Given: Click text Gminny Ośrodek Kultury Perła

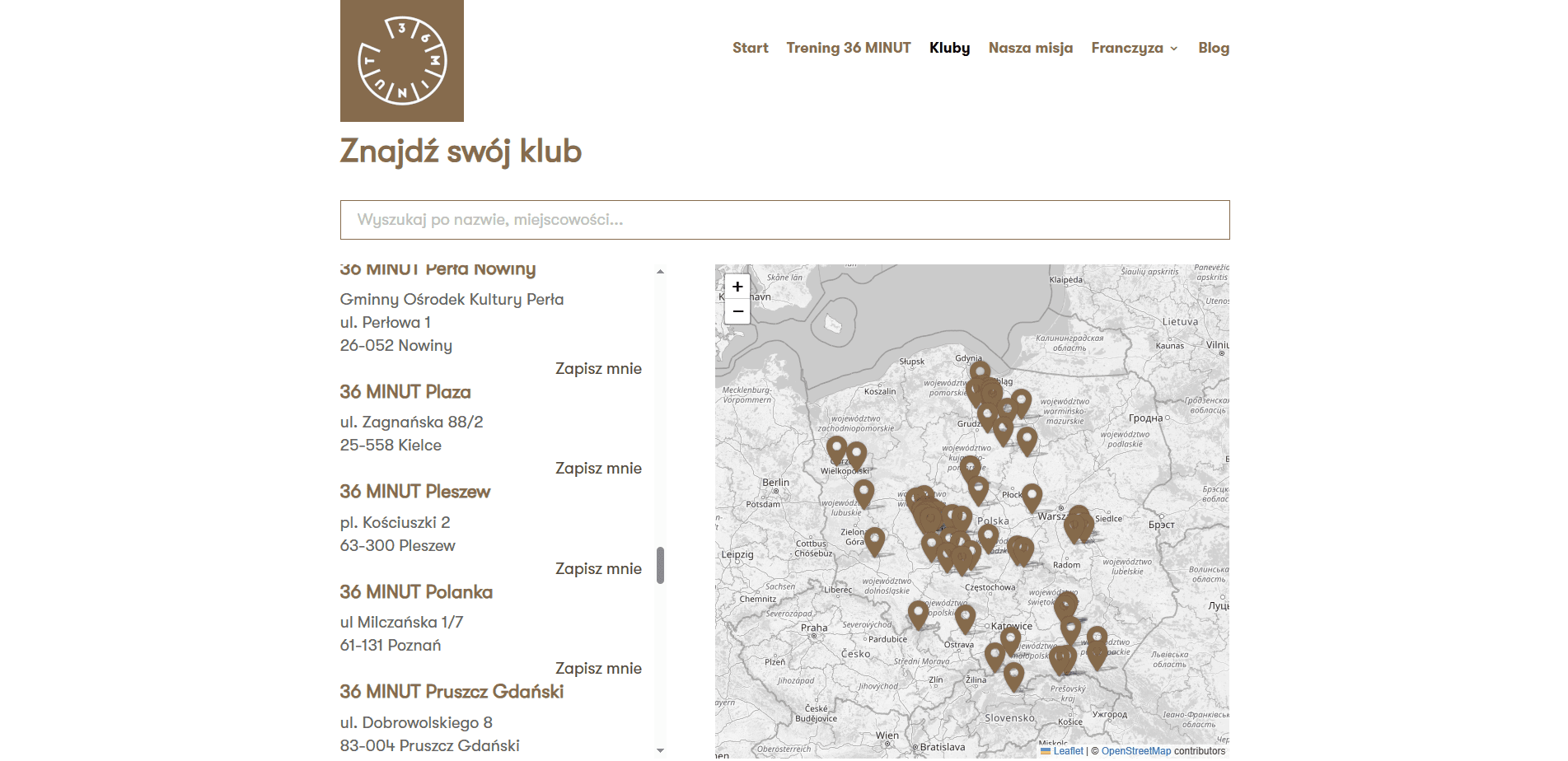Looking at the screenshot, I should 452,299.
